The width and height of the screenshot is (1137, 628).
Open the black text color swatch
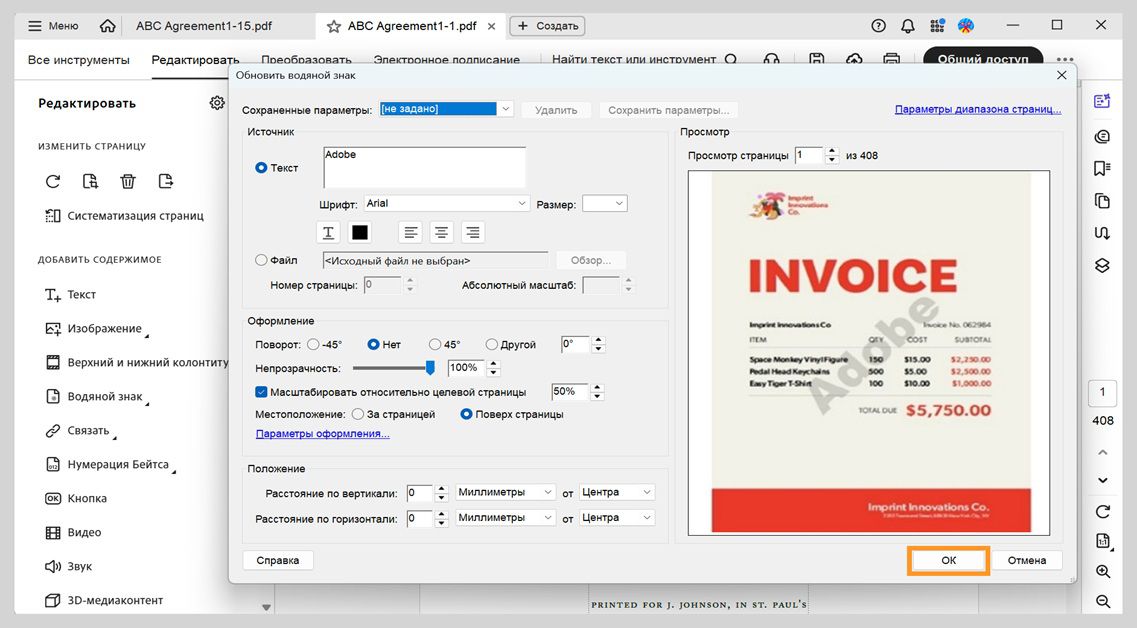pos(360,232)
